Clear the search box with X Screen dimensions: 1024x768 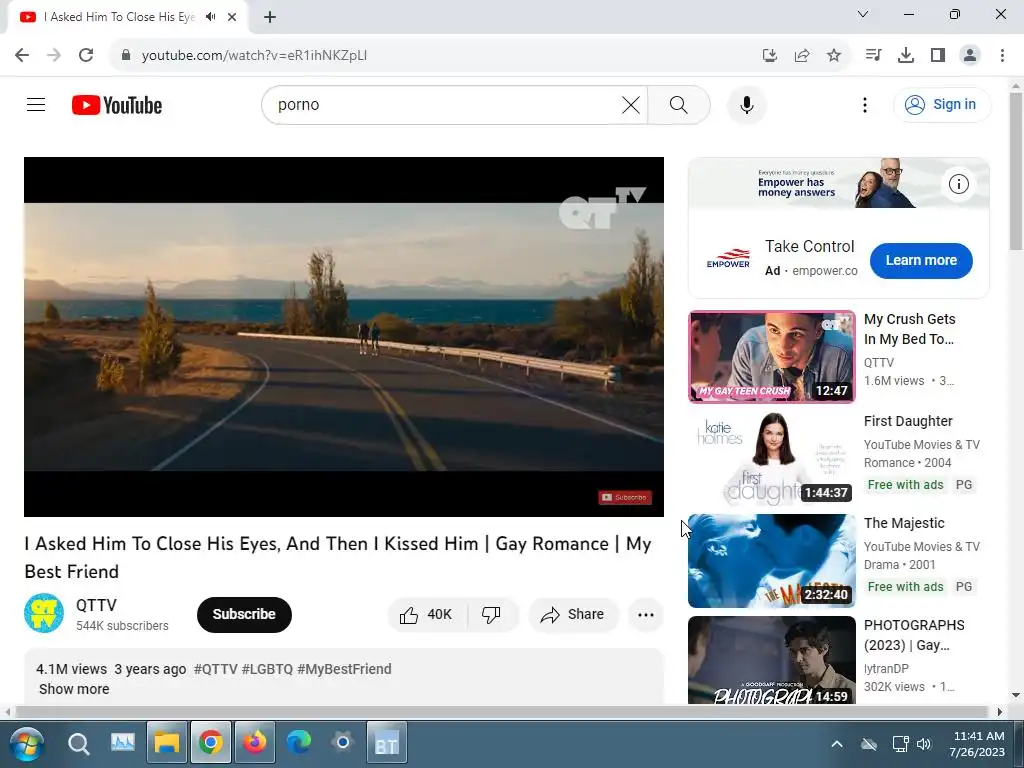coord(631,104)
